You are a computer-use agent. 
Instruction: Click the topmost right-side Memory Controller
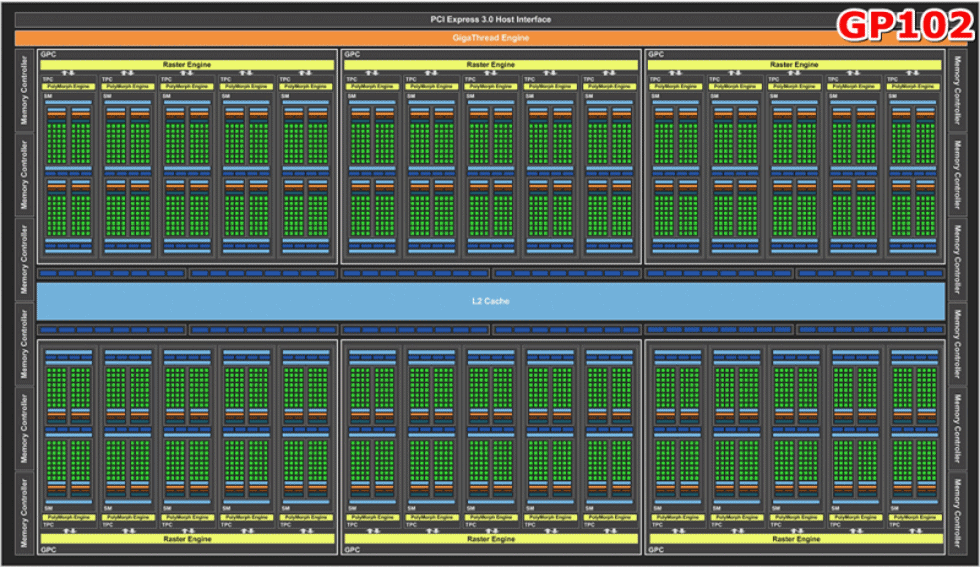959,90
